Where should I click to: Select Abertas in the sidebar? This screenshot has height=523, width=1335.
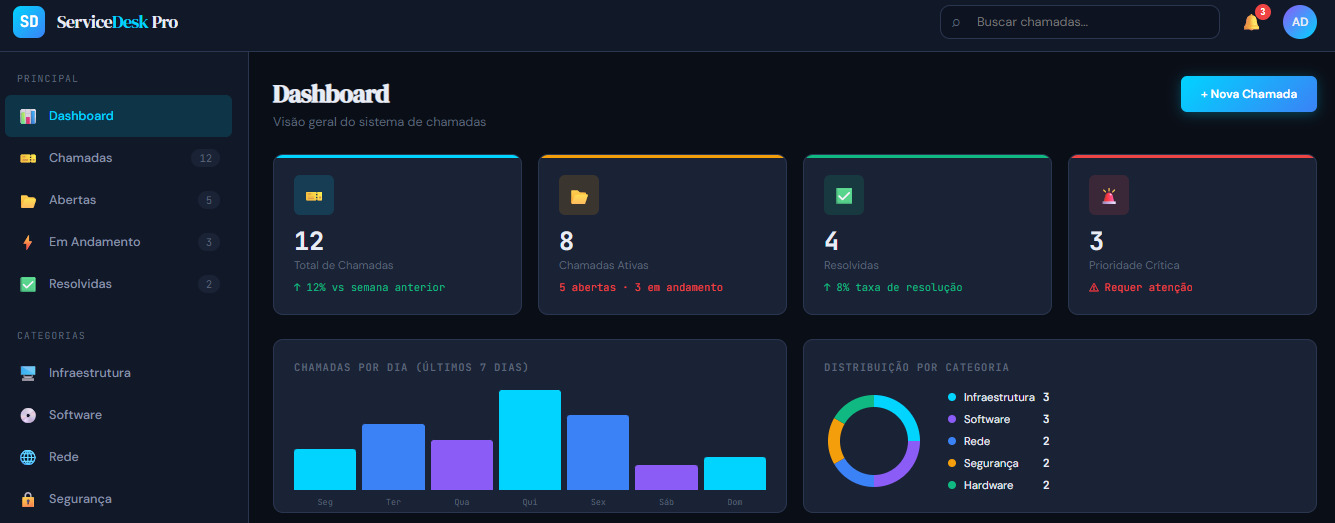coord(119,200)
